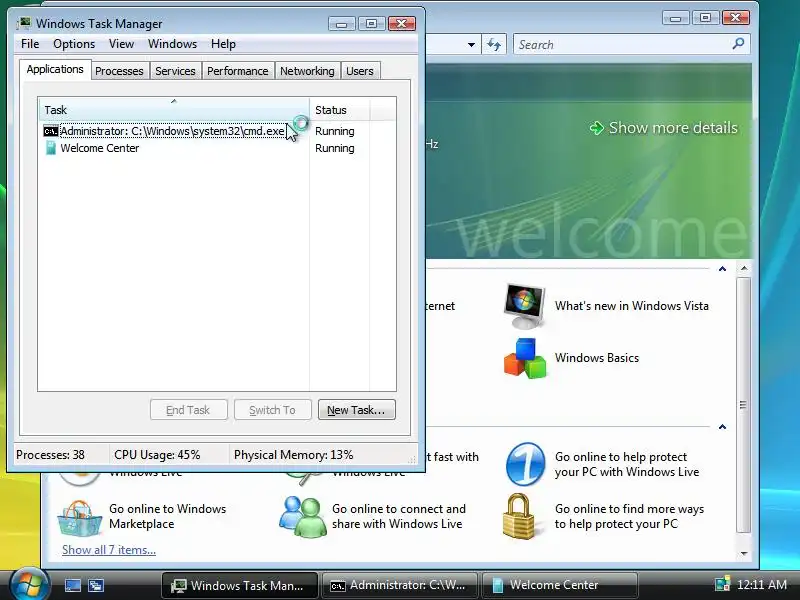Click the Task Manager title bar icon
Image resolution: width=800 pixels, height=600 pixels.
pos(24,23)
